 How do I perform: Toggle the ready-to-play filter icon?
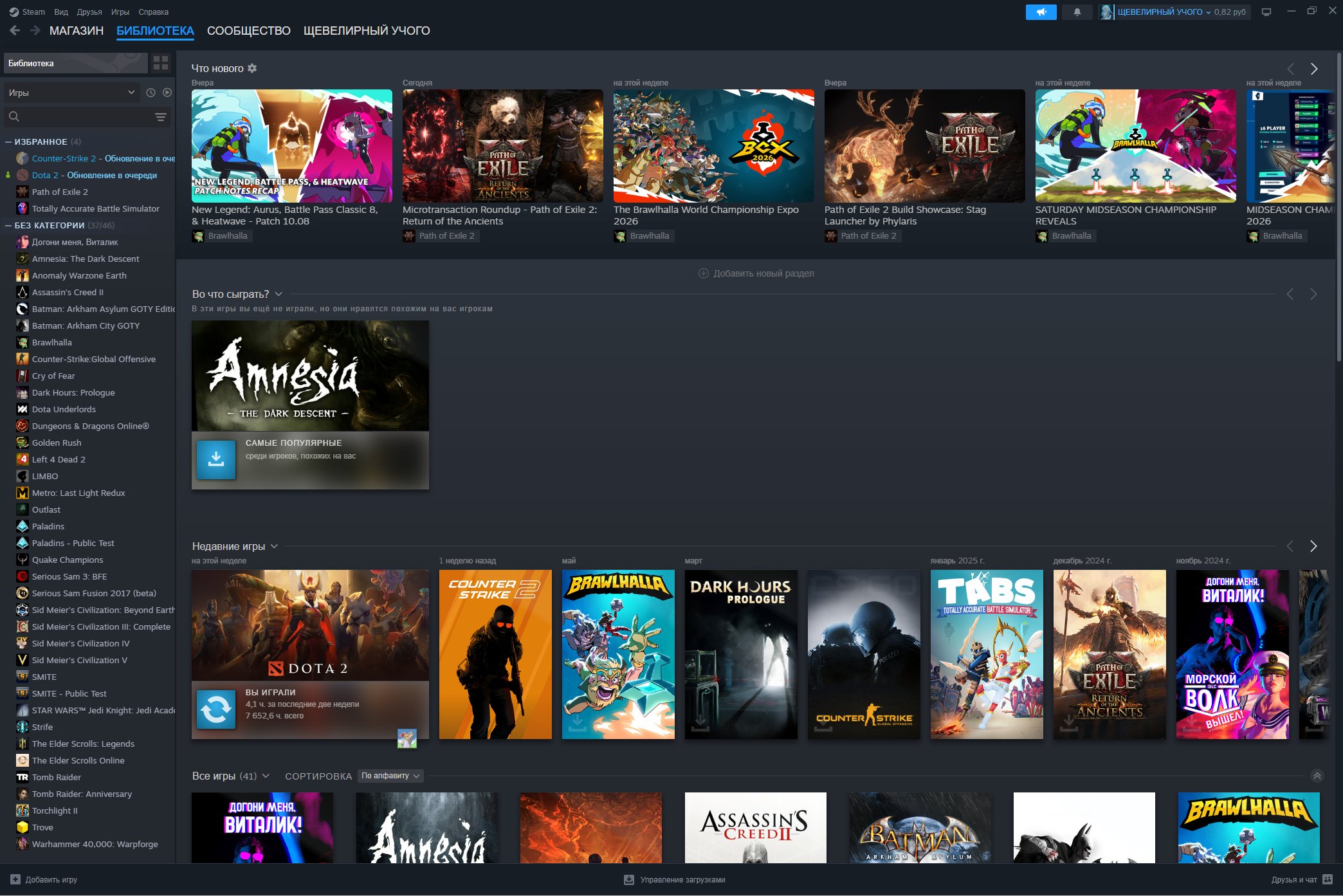(x=167, y=93)
